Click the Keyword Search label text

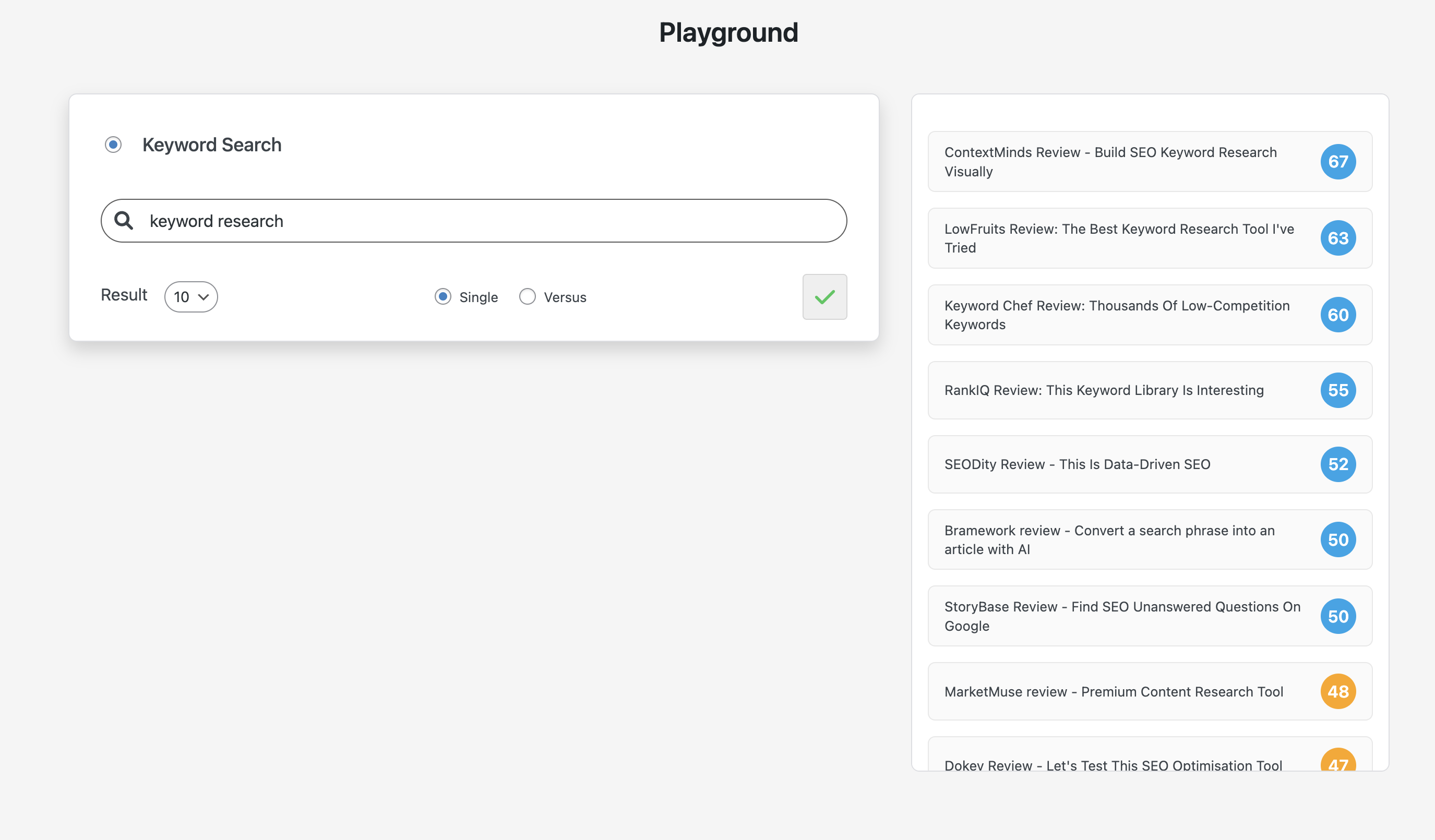(212, 145)
